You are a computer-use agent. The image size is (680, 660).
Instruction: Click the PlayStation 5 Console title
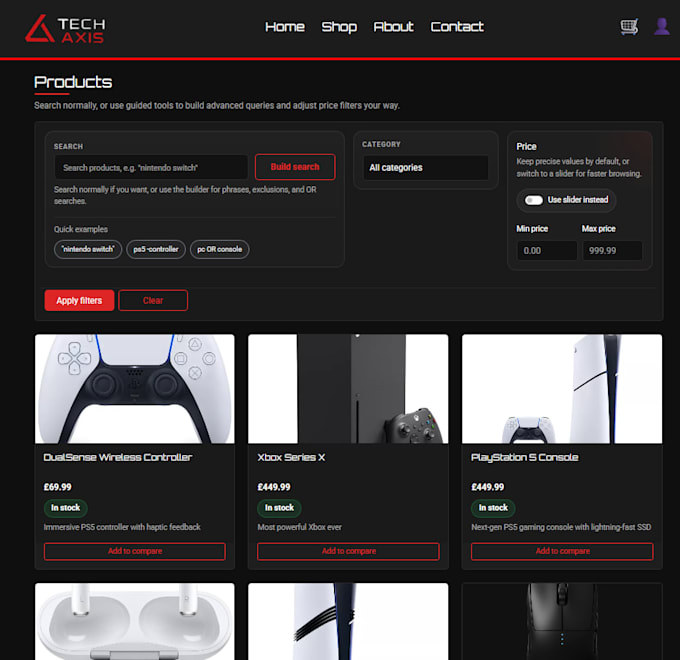(x=525, y=457)
